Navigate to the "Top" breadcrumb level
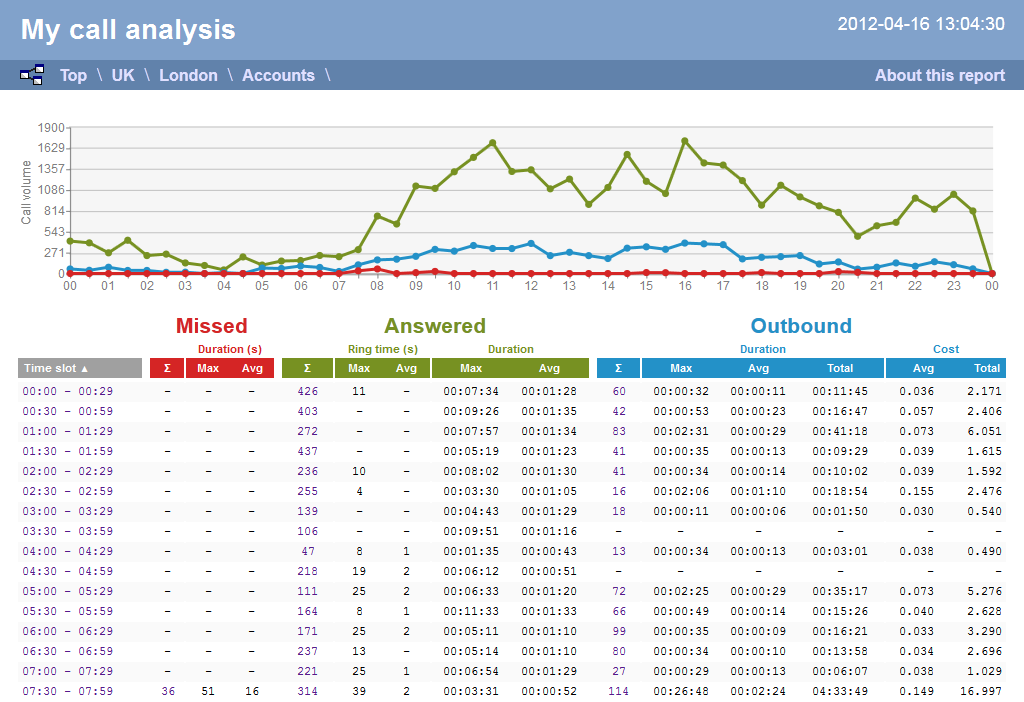 click(x=73, y=75)
